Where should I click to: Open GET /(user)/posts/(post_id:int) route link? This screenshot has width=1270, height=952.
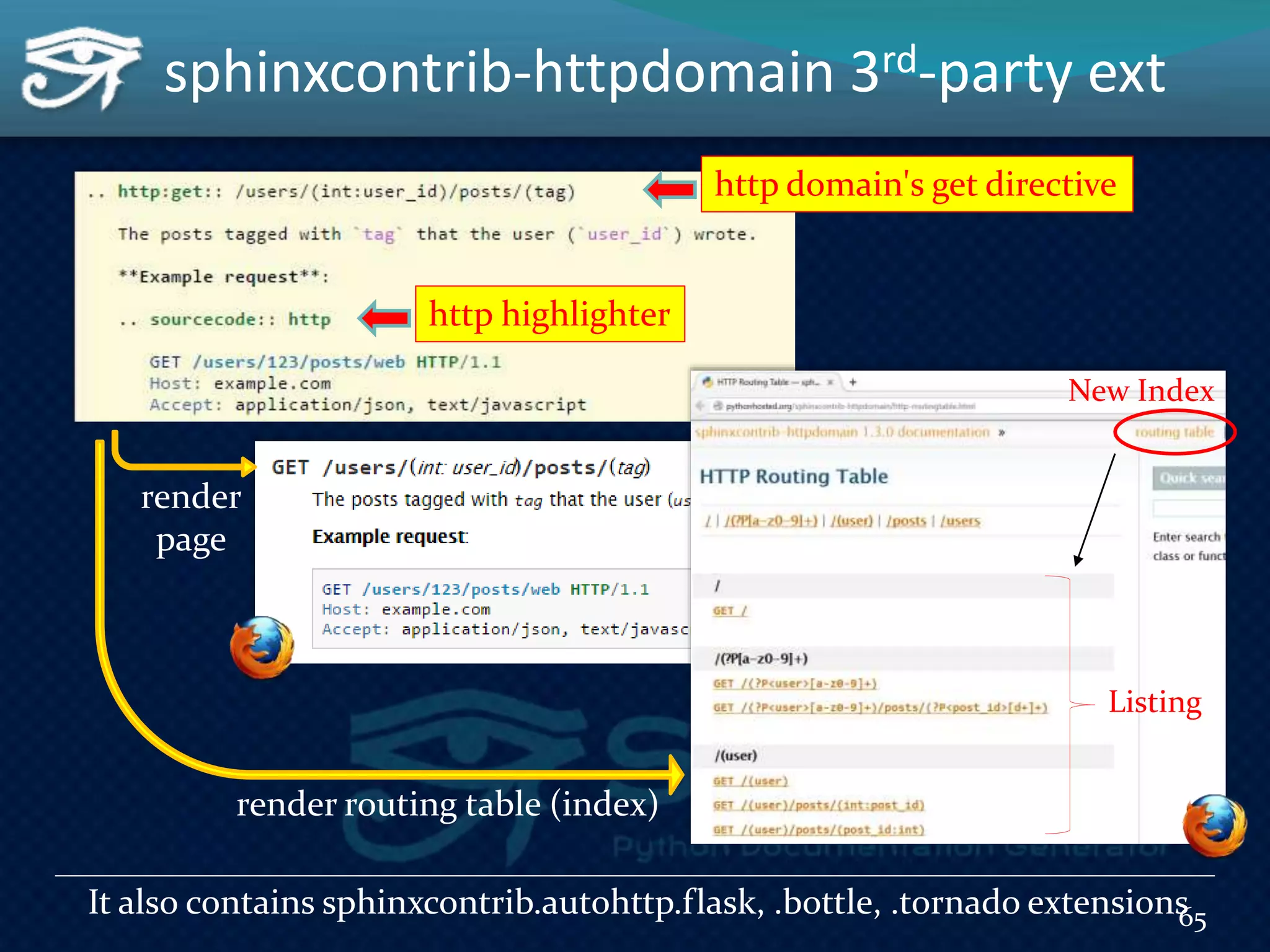click(819, 829)
